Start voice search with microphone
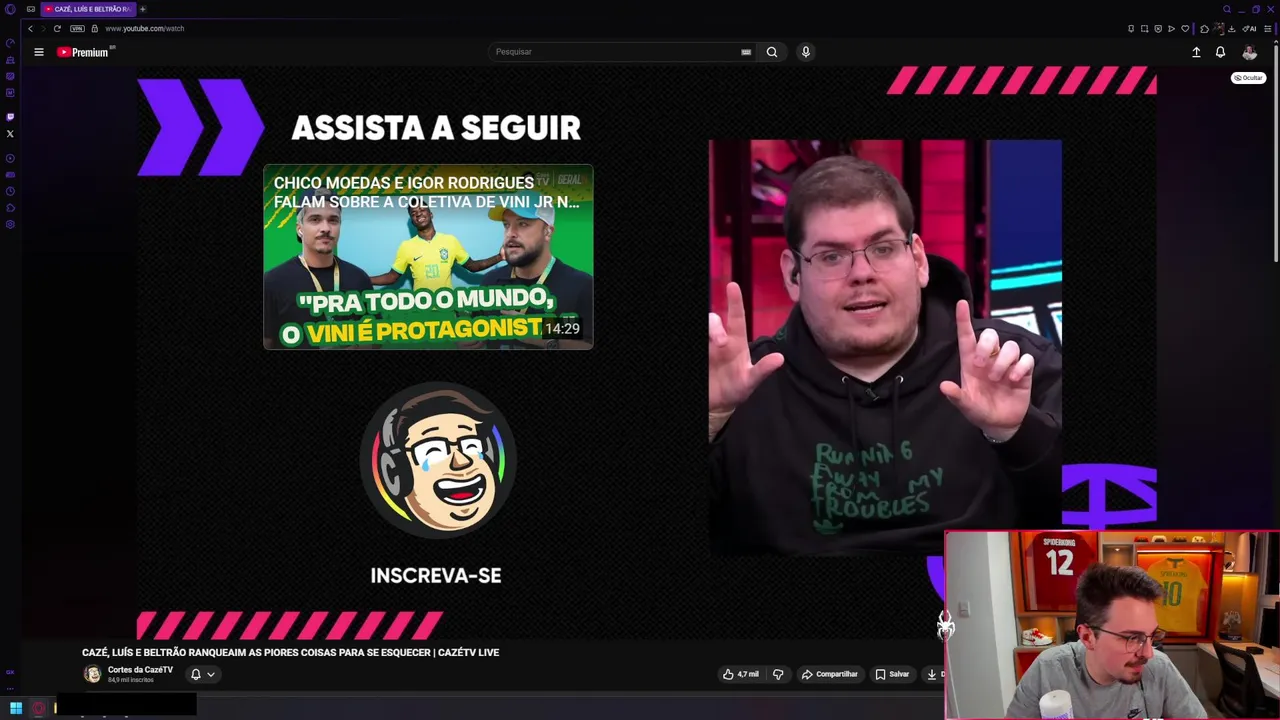Screen dimensions: 1280x720 805,52
